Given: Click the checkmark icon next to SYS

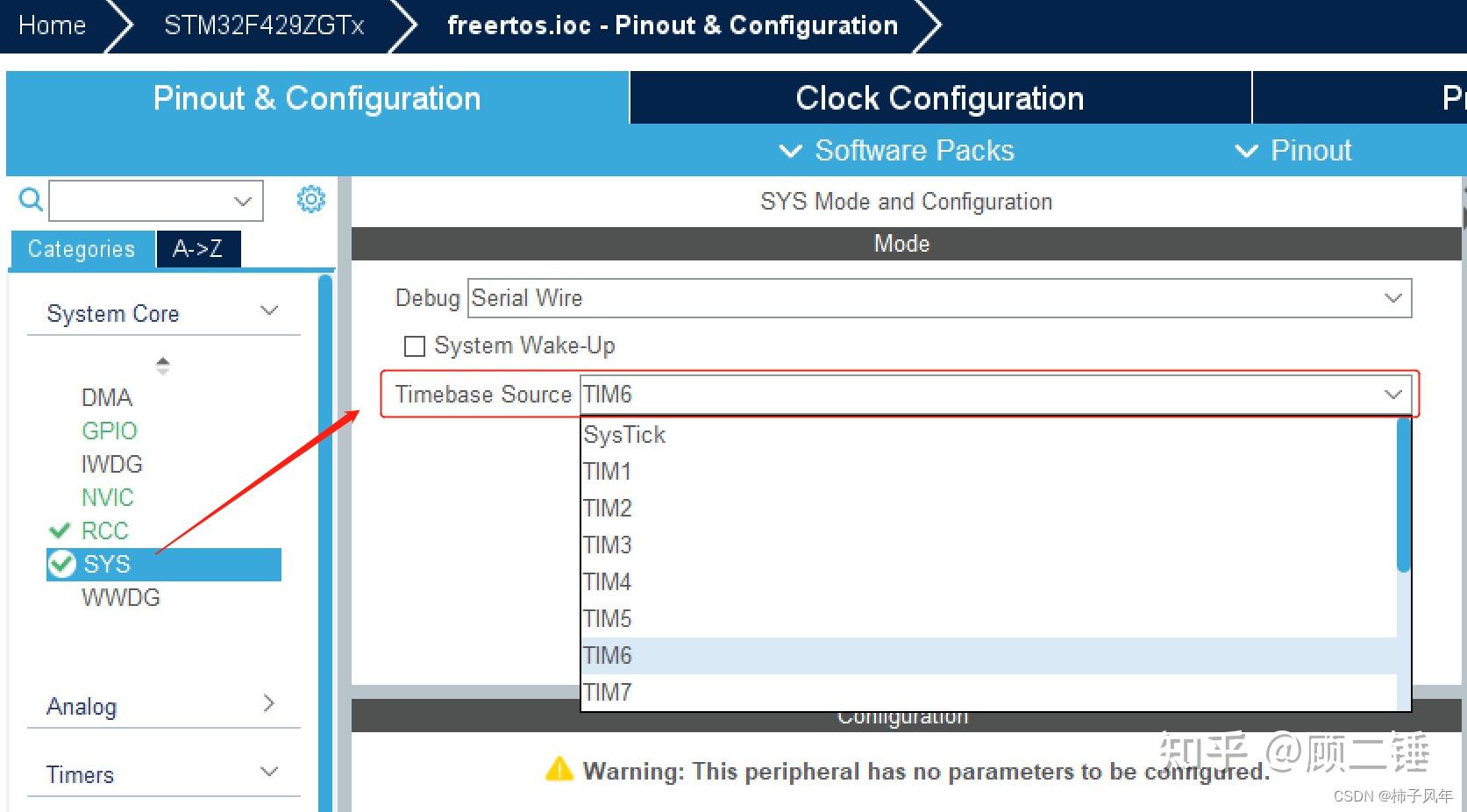Looking at the screenshot, I should pos(61,564).
